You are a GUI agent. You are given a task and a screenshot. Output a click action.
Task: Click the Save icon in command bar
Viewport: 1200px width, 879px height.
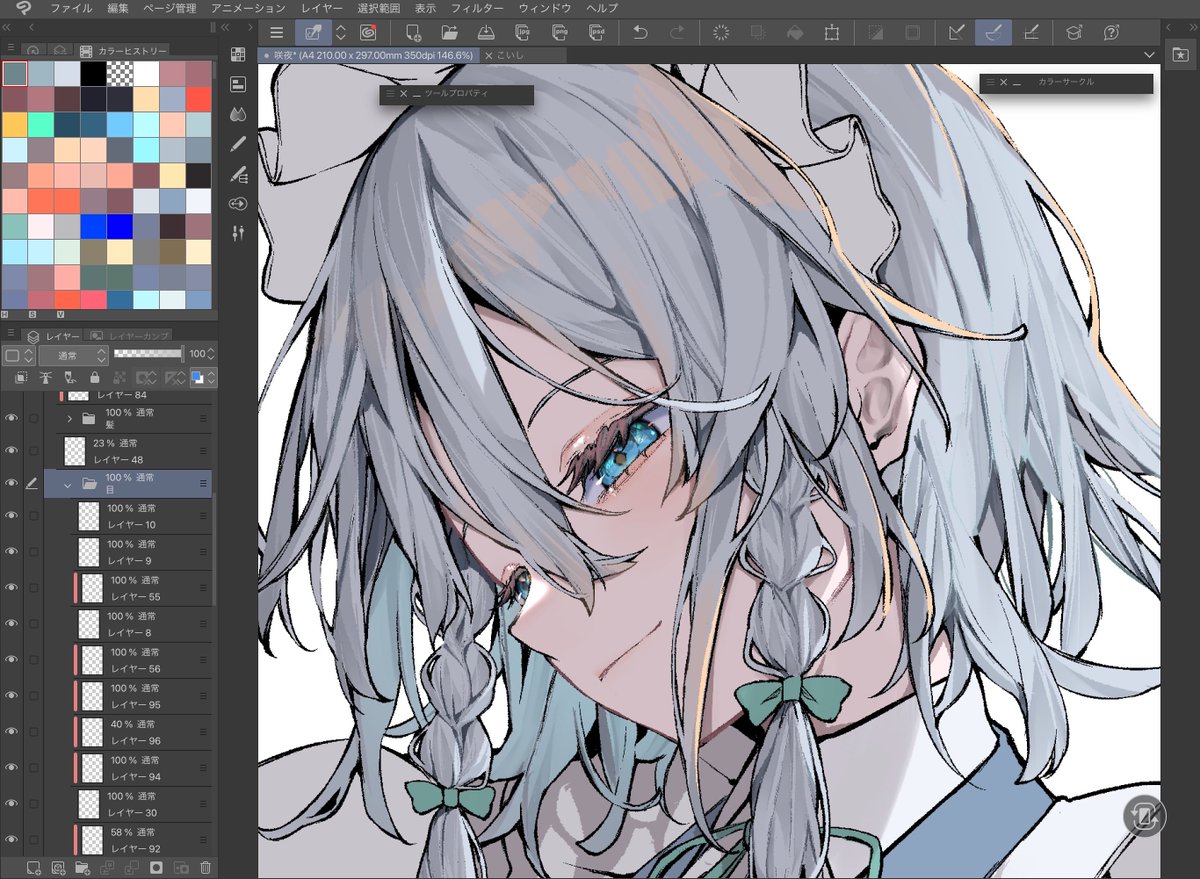point(486,33)
